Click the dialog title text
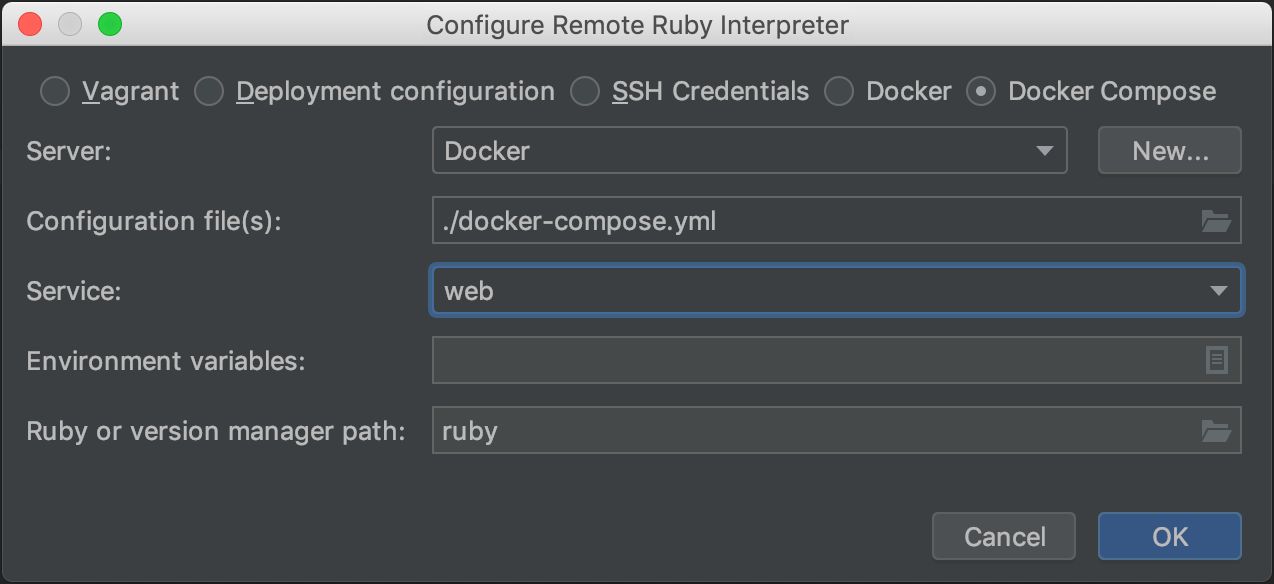The width and height of the screenshot is (1274, 584). [637, 25]
